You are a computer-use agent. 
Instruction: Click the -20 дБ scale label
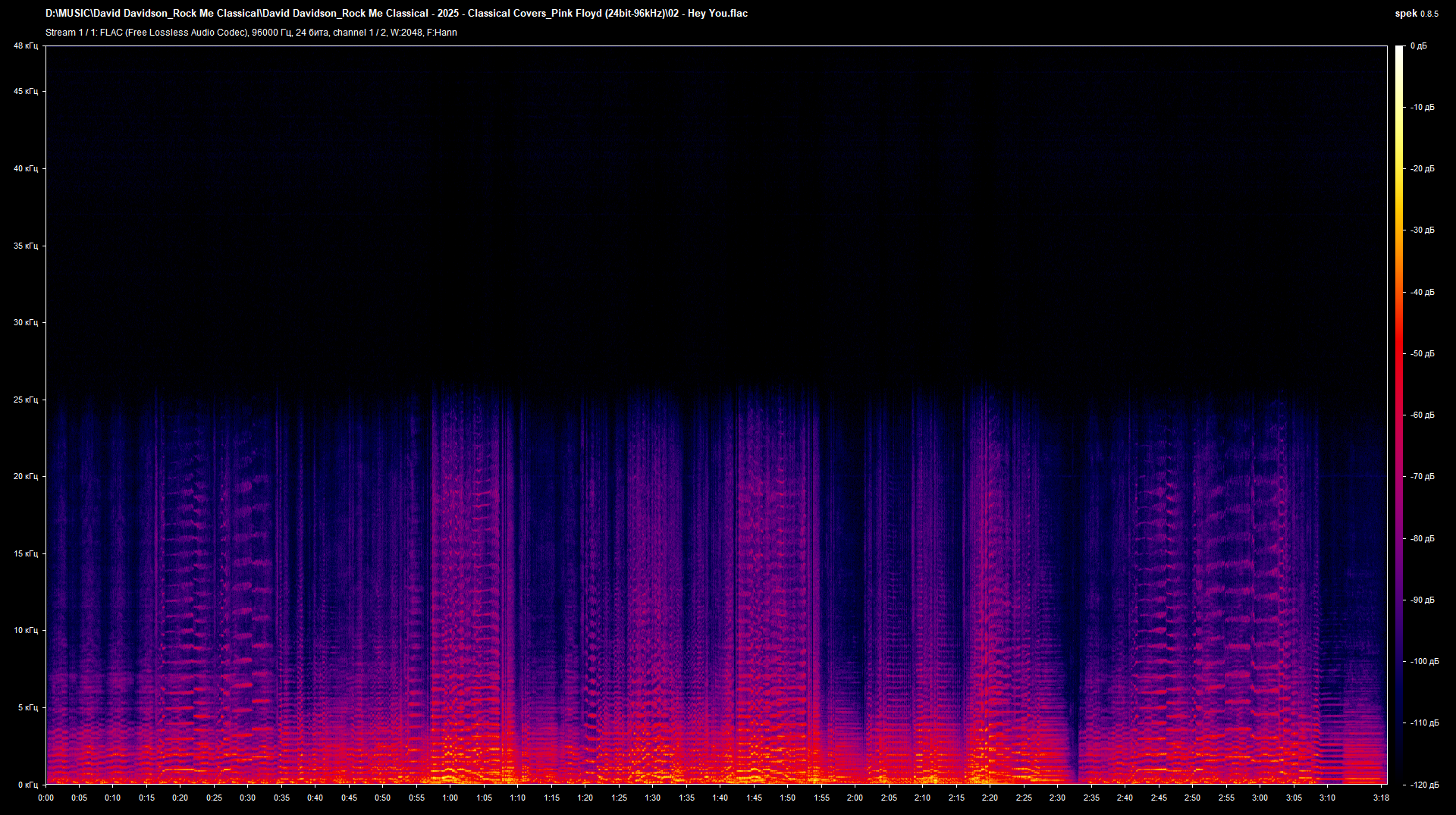pos(1423,169)
